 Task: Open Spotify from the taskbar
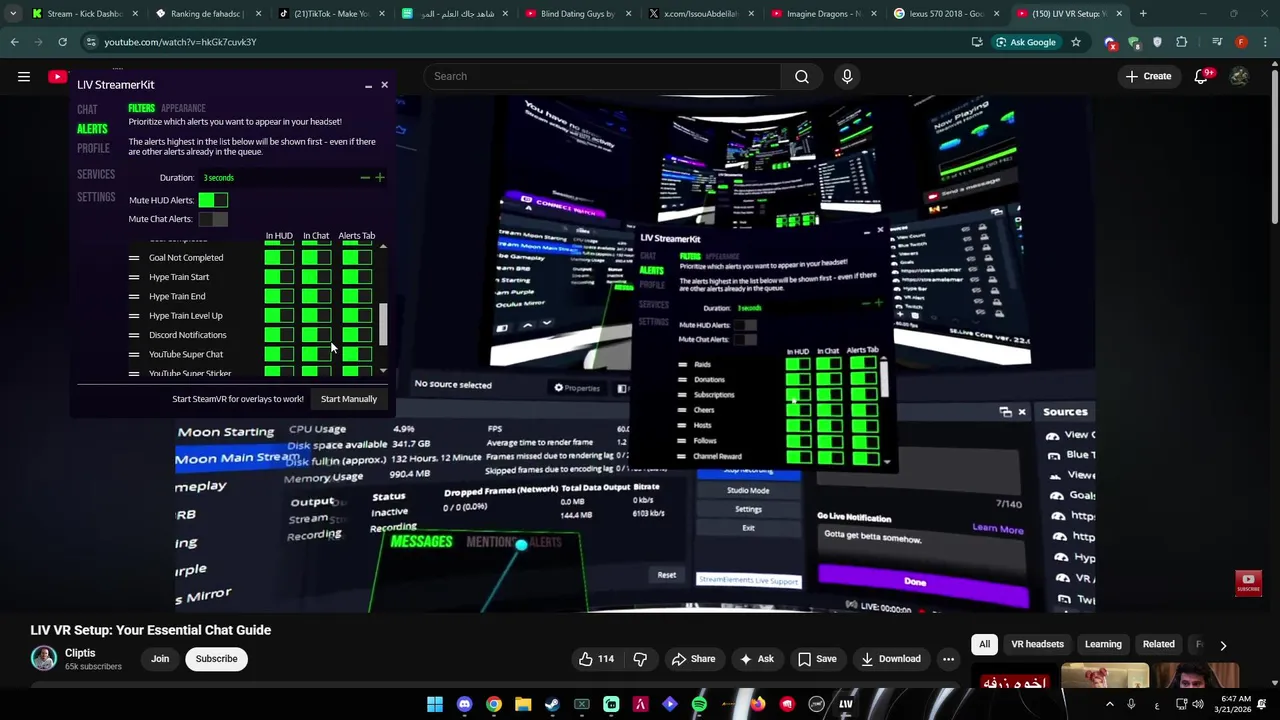(699, 704)
